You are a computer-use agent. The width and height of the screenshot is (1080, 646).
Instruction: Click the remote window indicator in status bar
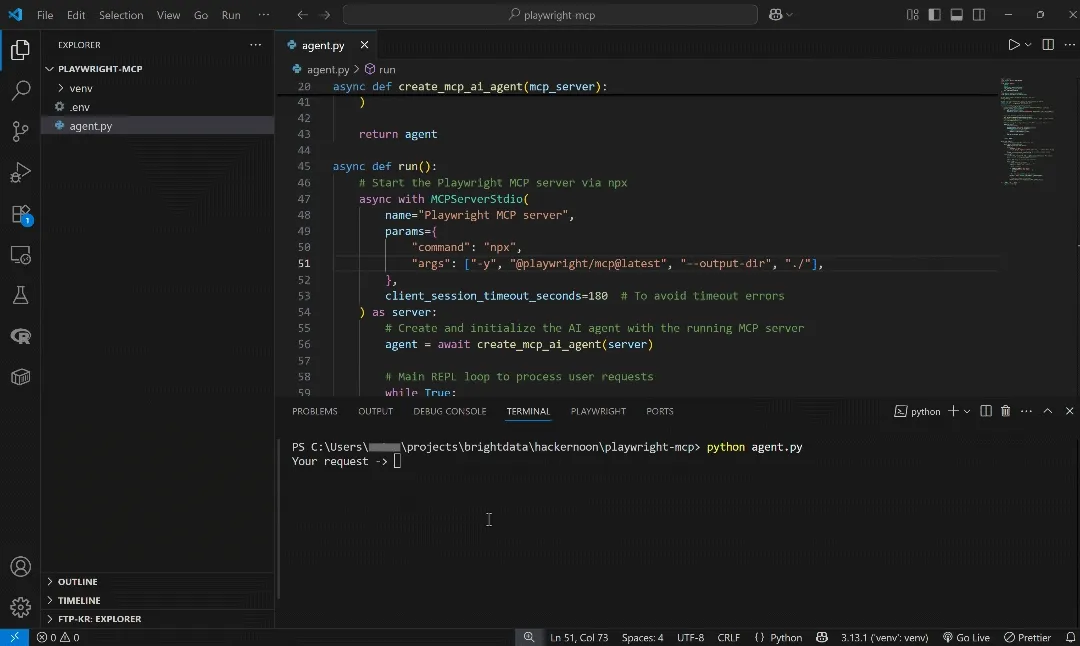click(x=14, y=637)
